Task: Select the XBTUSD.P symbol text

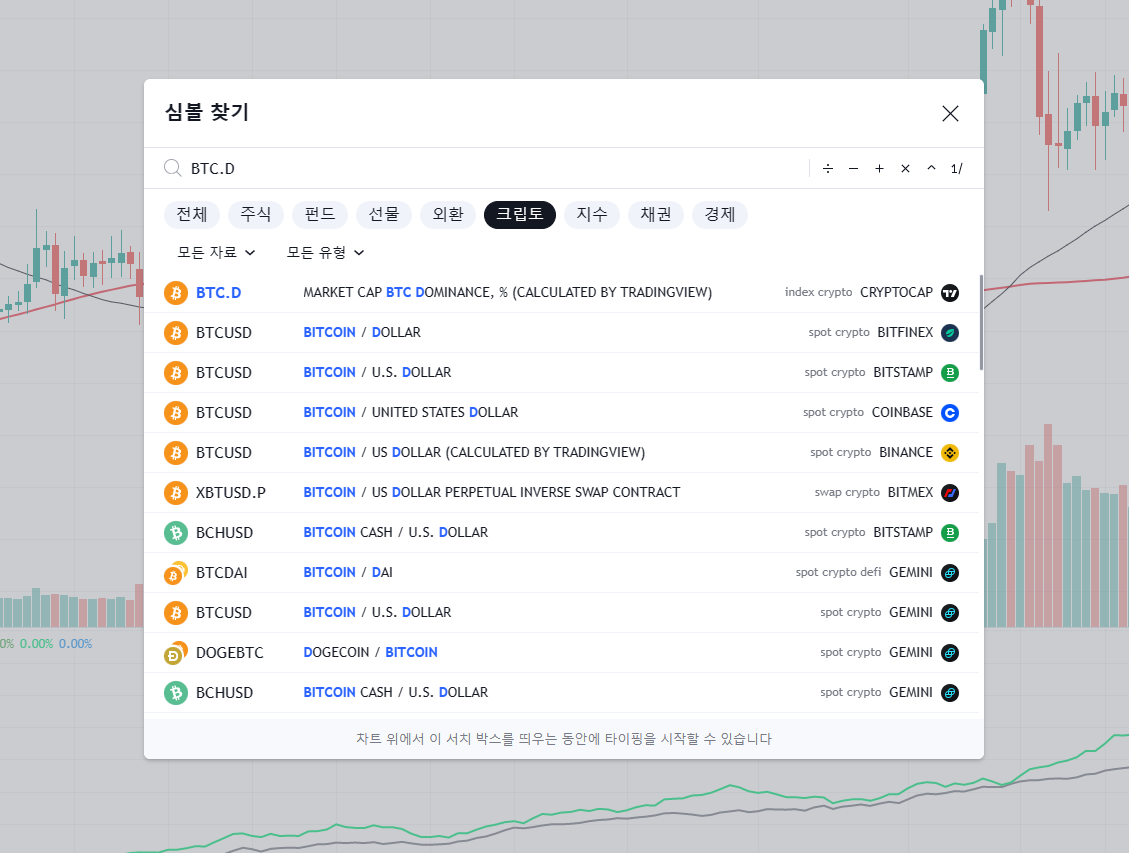Action: coord(230,492)
